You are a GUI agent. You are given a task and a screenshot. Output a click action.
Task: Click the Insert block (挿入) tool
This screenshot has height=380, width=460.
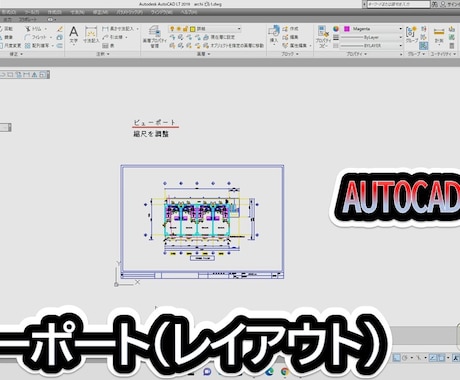[274, 35]
